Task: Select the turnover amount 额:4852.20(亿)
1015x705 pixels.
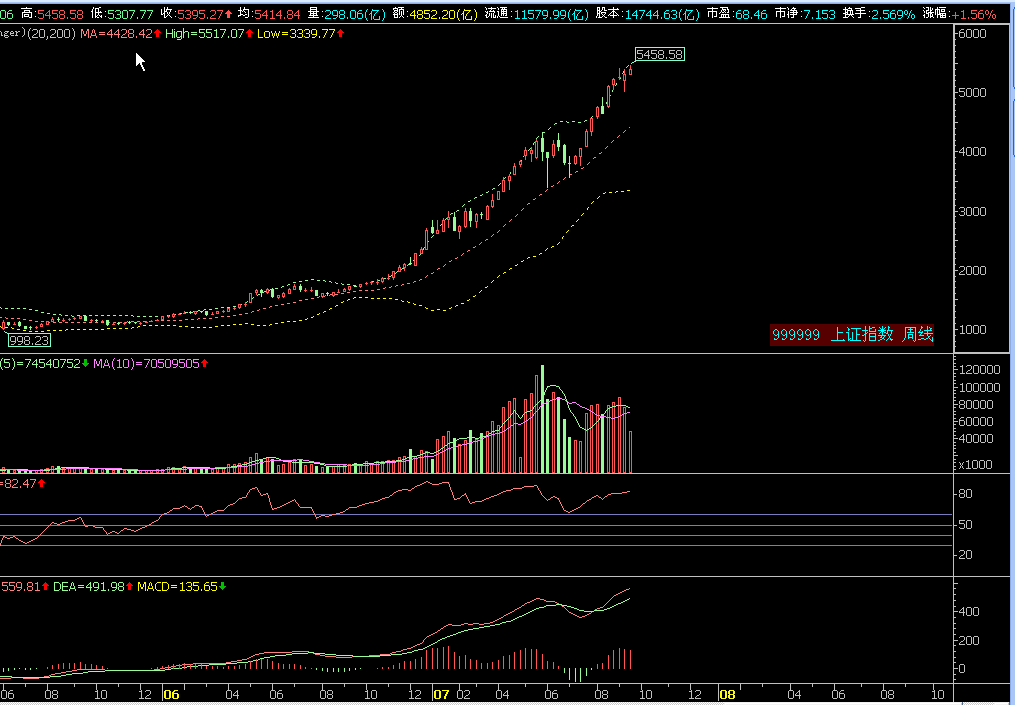Action: coord(436,14)
